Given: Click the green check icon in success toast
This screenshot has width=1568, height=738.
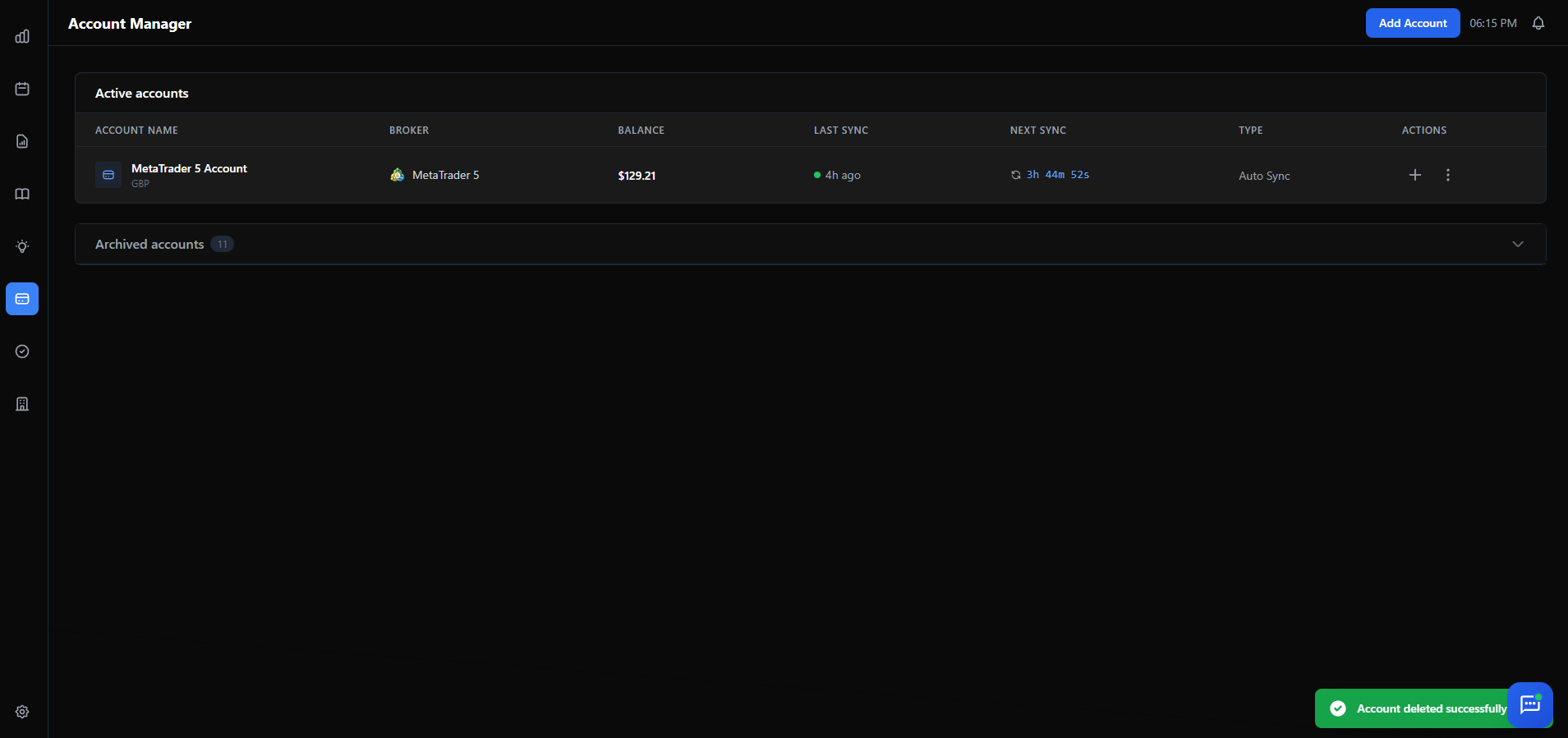Looking at the screenshot, I should 1338,708.
